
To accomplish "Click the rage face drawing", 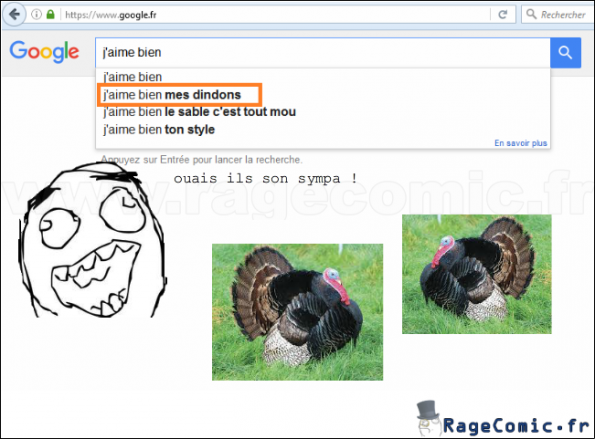I will pos(93,240).
